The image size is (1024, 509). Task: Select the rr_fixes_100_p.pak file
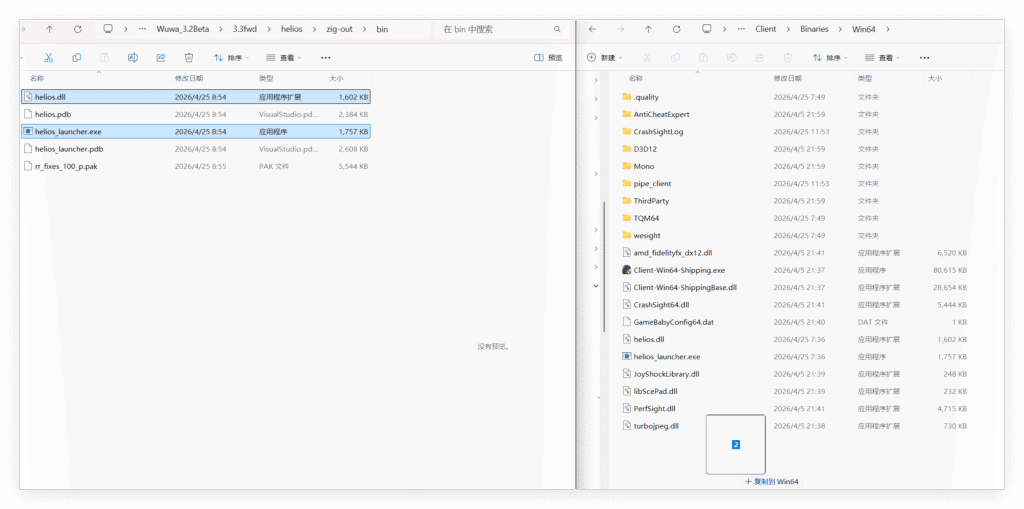click(66, 166)
